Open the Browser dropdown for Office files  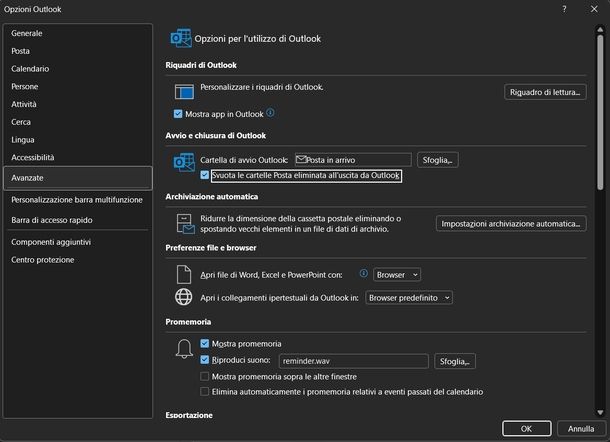tap(397, 275)
